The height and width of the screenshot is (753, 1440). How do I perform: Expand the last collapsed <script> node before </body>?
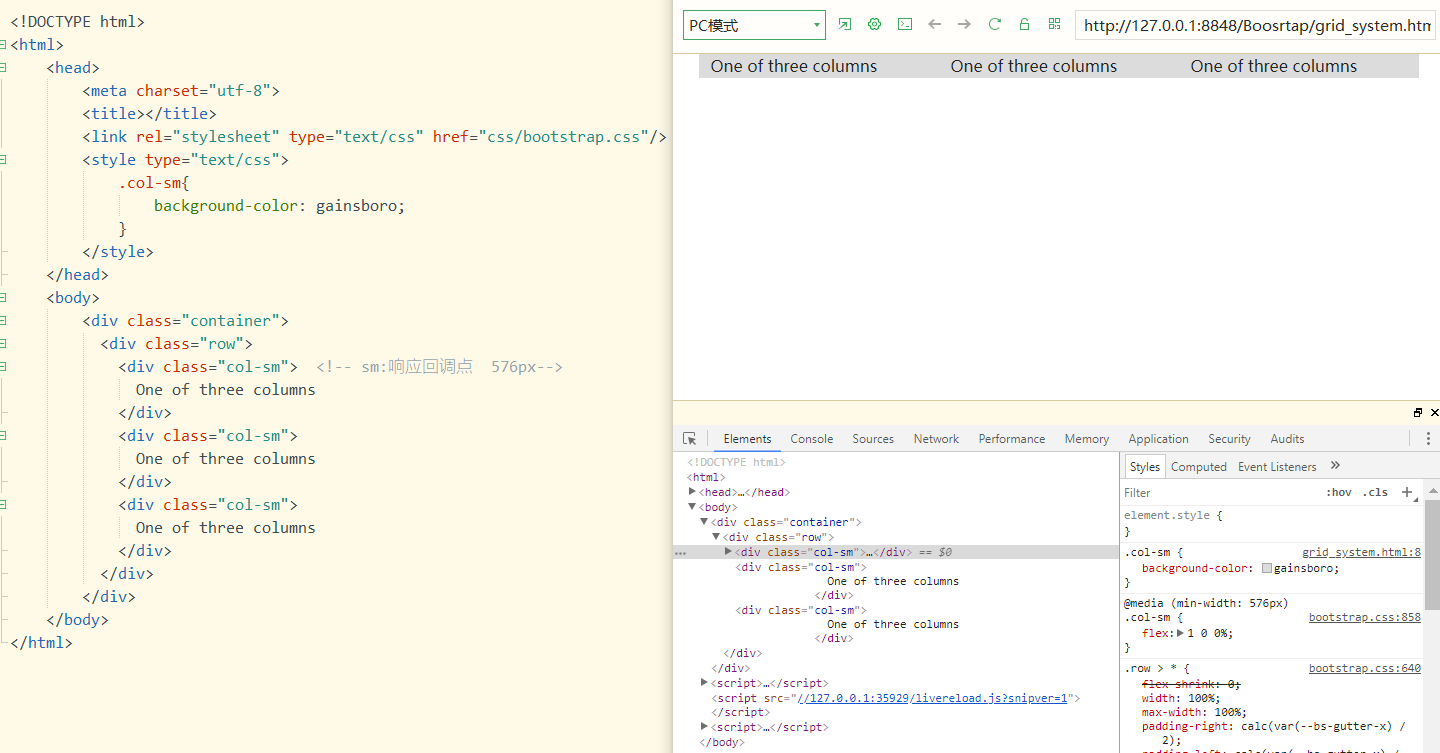click(x=704, y=727)
